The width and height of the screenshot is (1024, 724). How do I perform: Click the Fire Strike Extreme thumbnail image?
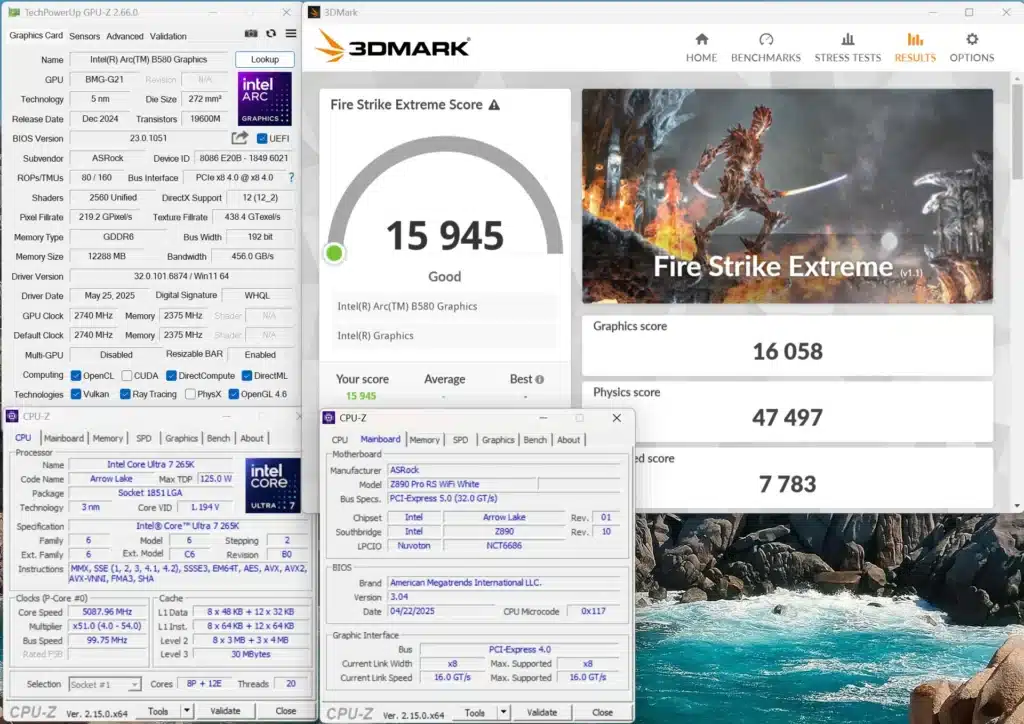788,196
